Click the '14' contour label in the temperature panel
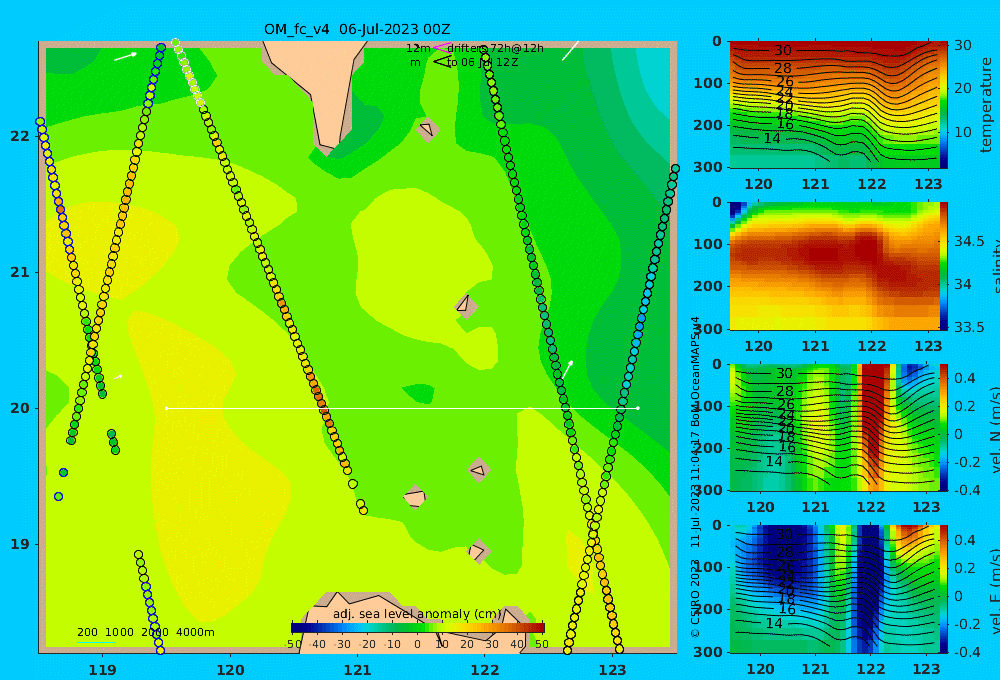This screenshot has width=1000, height=680. pos(772,138)
